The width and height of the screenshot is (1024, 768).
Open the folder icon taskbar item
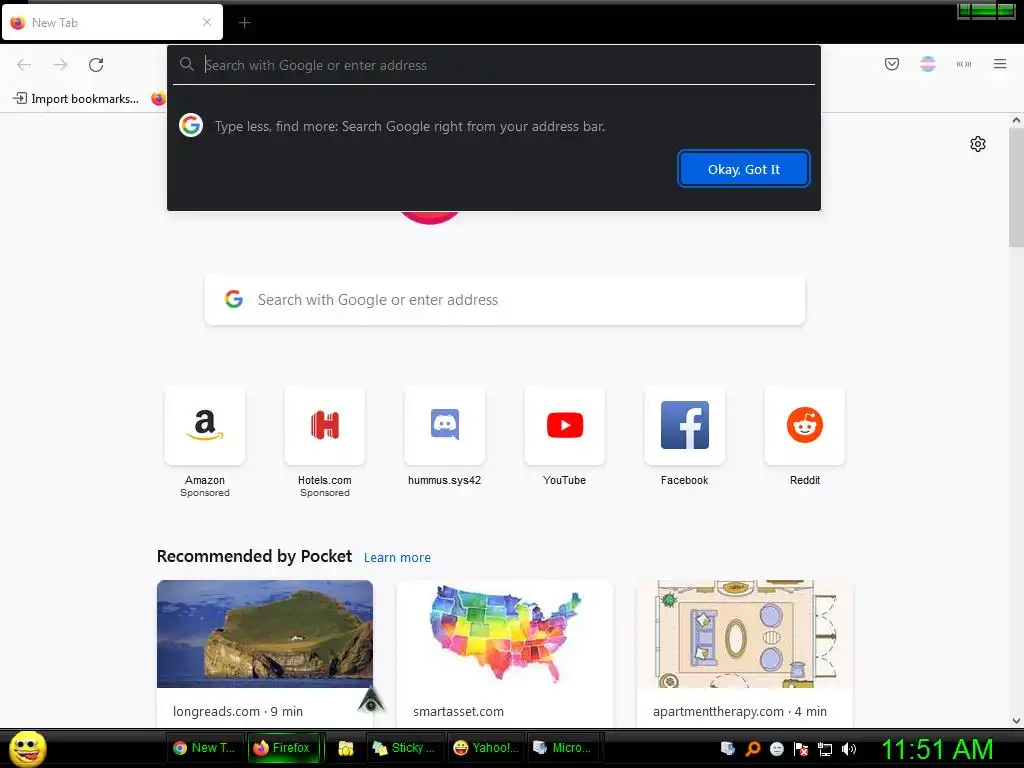tap(345, 748)
